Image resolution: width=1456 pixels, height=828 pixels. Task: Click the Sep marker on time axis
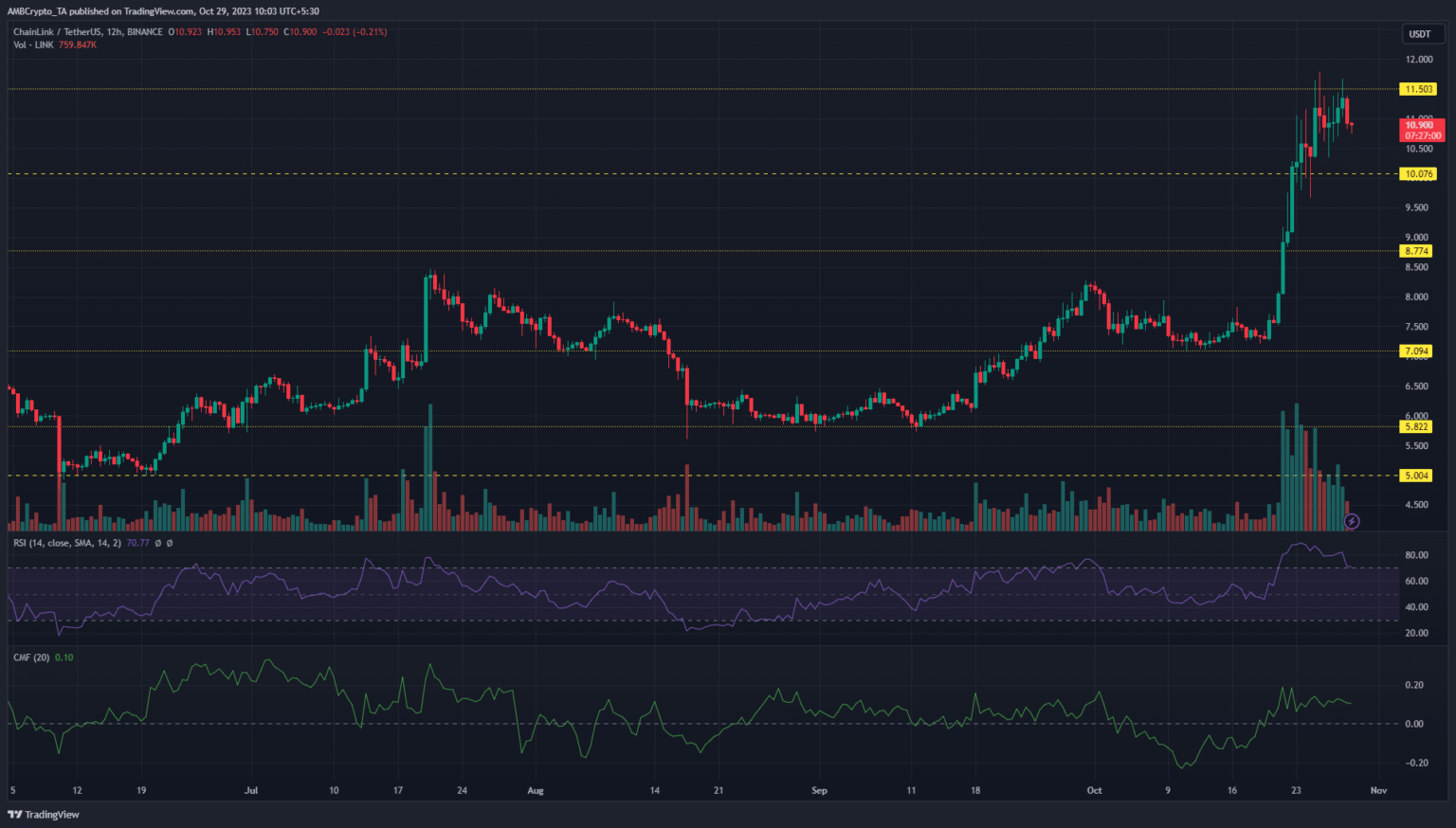pos(819,790)
